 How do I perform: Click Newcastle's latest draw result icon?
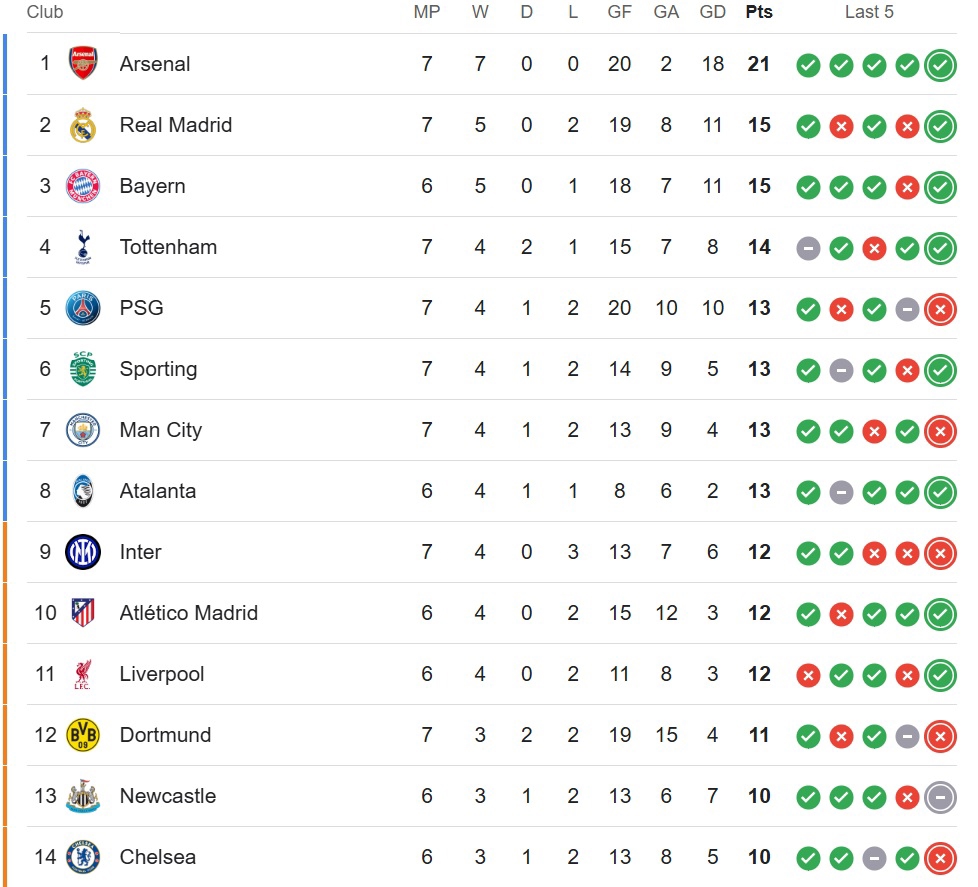coord(940,797)
